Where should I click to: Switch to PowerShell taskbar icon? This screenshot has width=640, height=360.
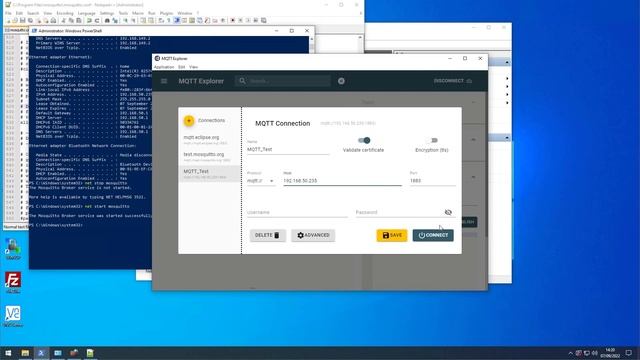click(41, 353)
